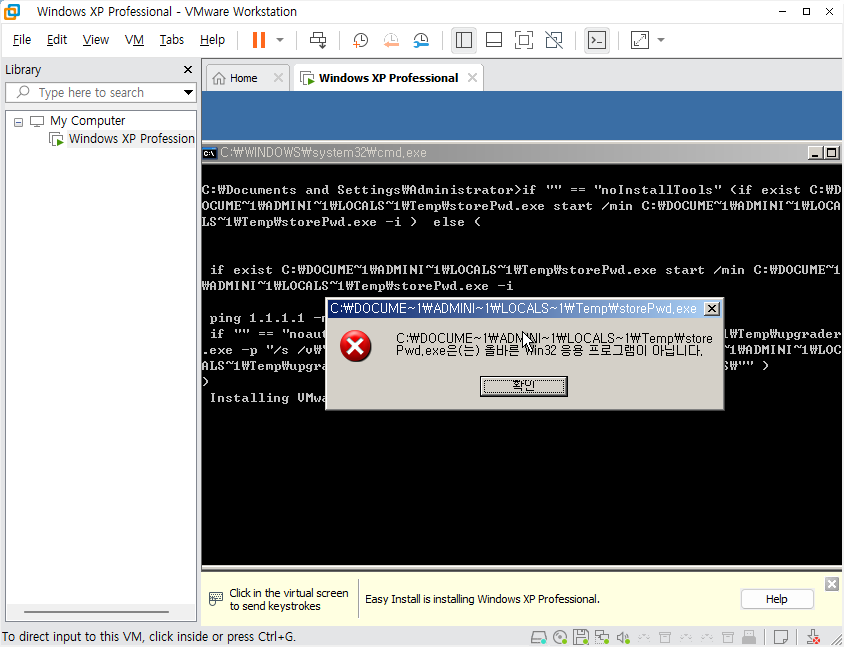Toggle Unity mode icon

click(554, 40)
